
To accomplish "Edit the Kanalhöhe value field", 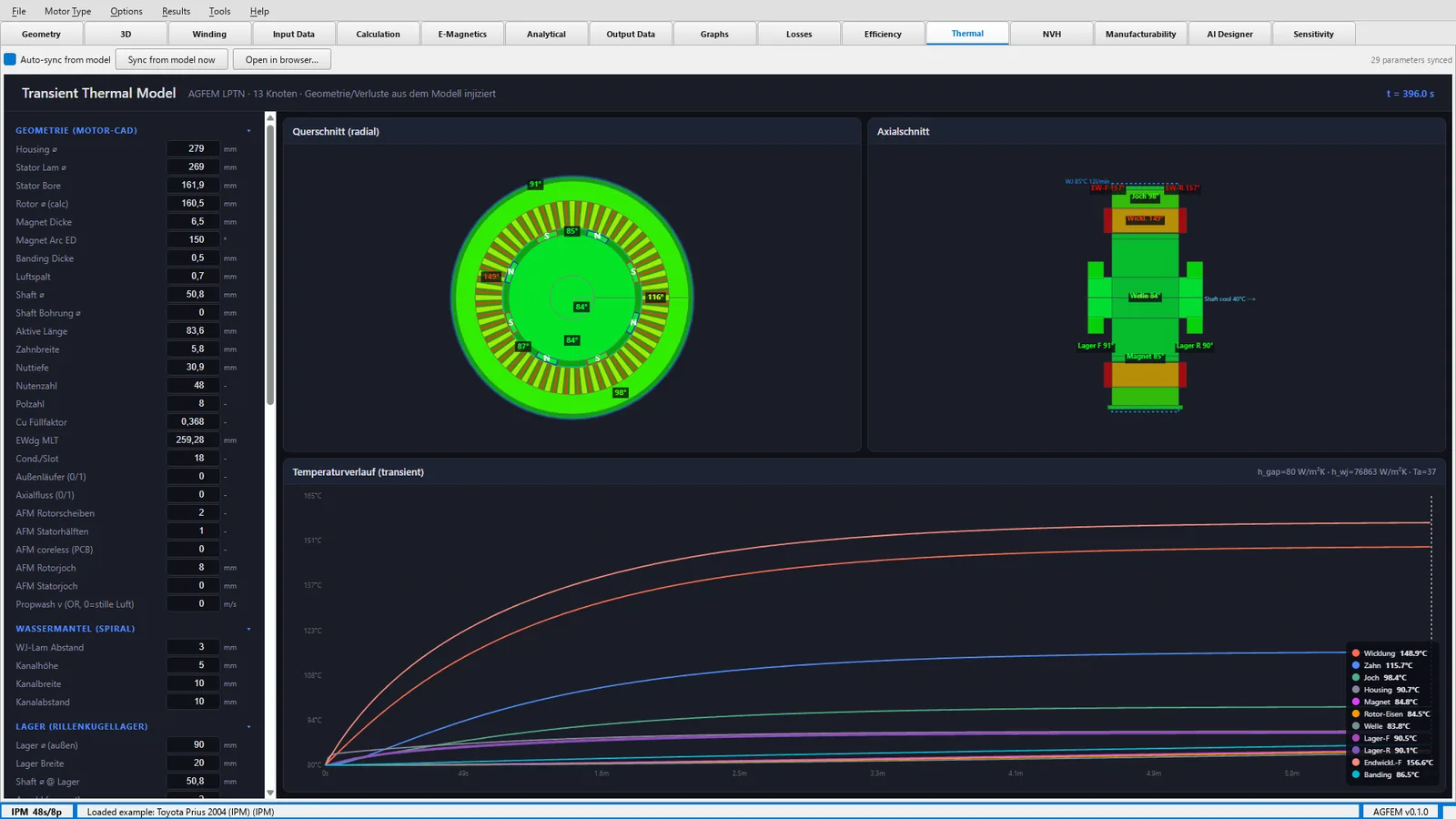I will pos(193,665).
